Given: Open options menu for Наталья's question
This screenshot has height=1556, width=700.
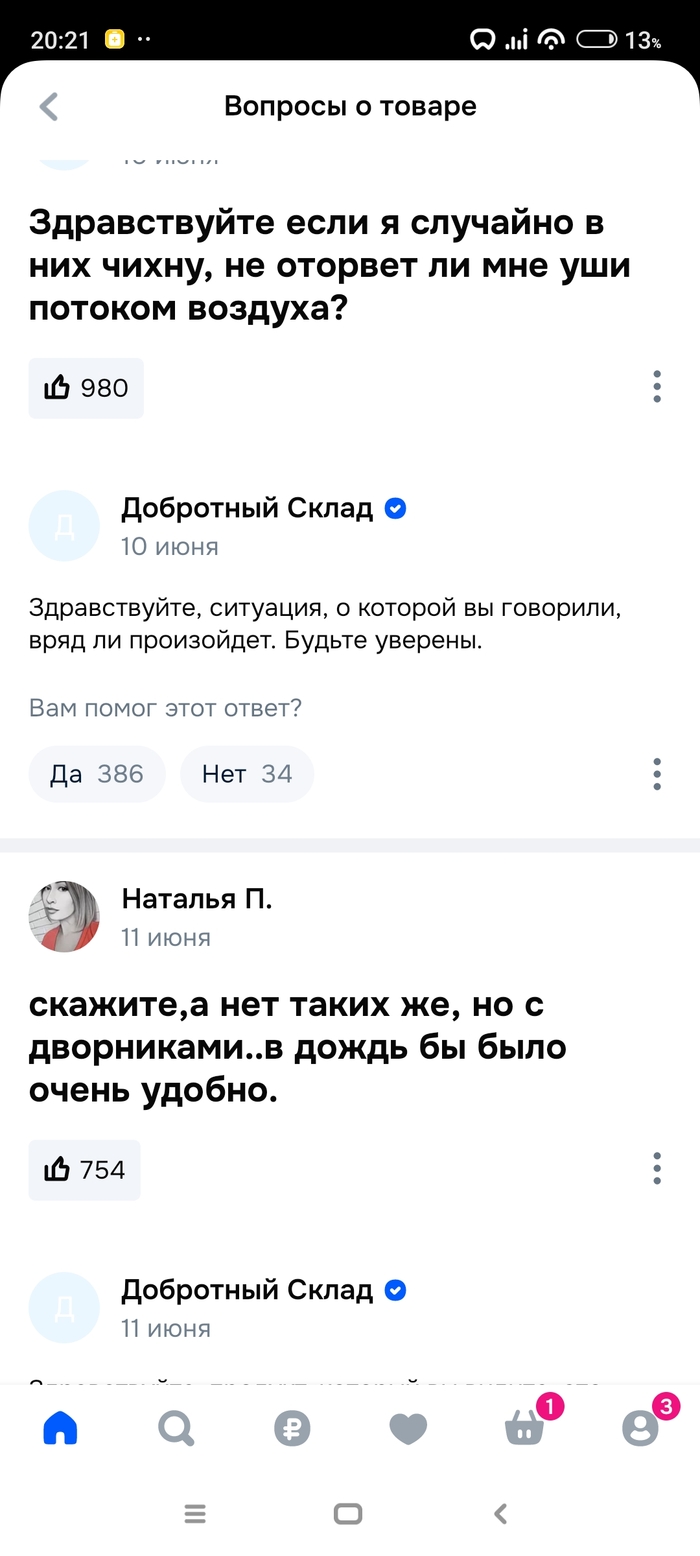Looking at the screenshot, I should point(657,1168).
